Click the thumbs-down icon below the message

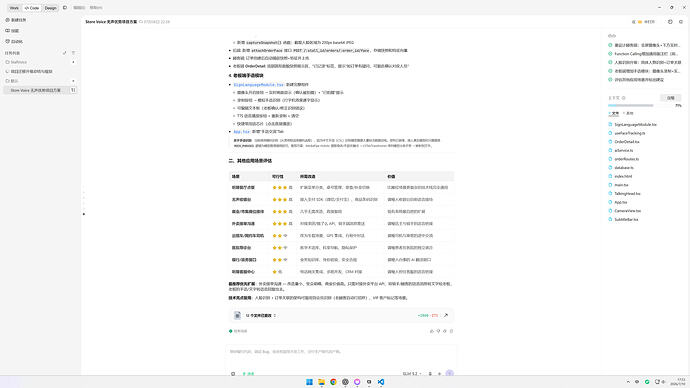tap(438, 331)
